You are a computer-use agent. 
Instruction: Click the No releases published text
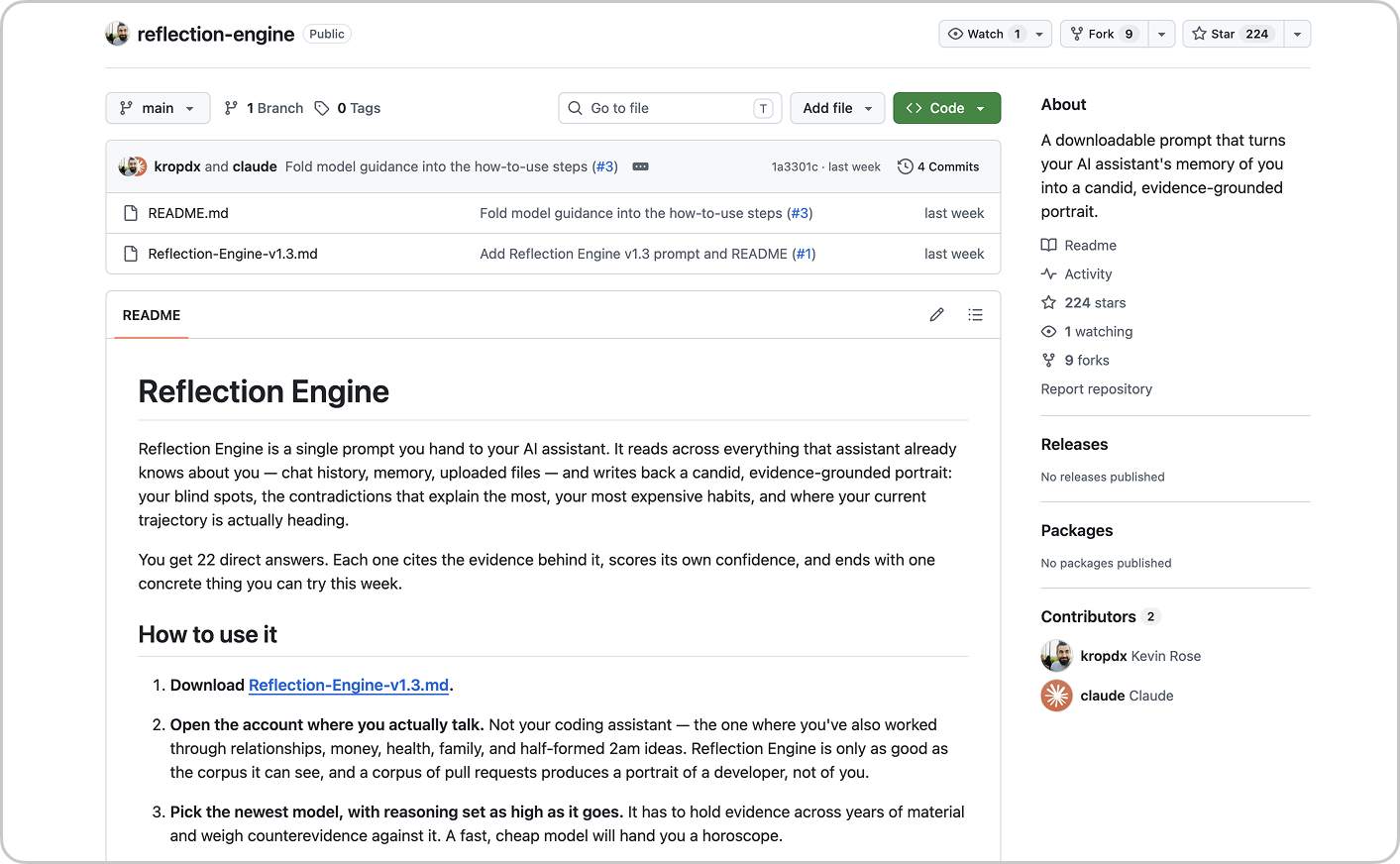tap(1103, 477)
